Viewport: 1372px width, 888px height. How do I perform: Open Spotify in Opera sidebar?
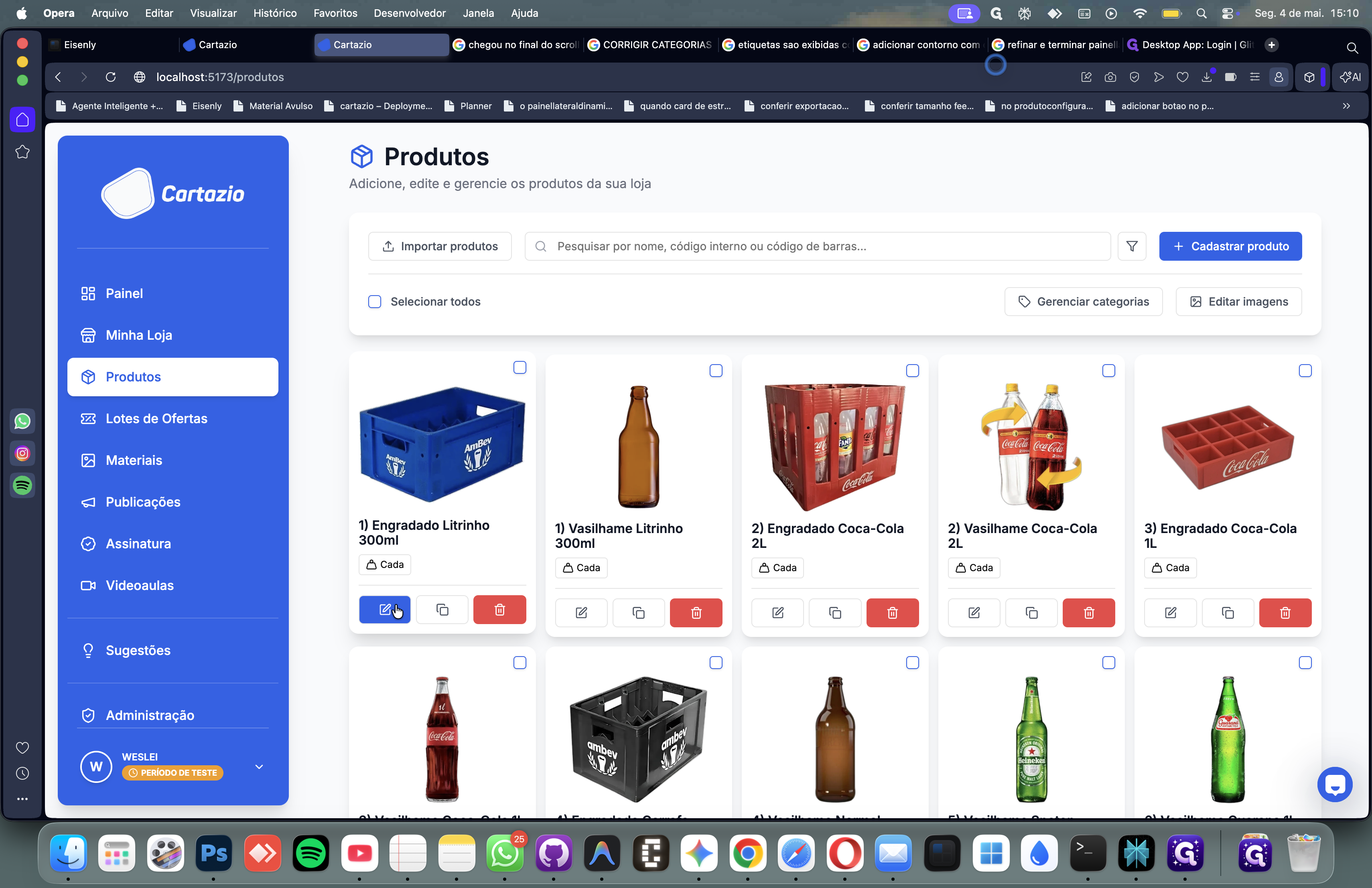[x=22, y=485]
